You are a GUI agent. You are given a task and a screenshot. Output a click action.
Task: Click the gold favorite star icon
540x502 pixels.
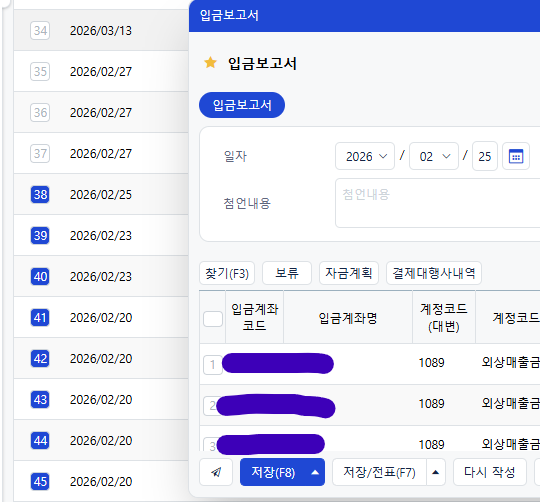pos(210,63)
